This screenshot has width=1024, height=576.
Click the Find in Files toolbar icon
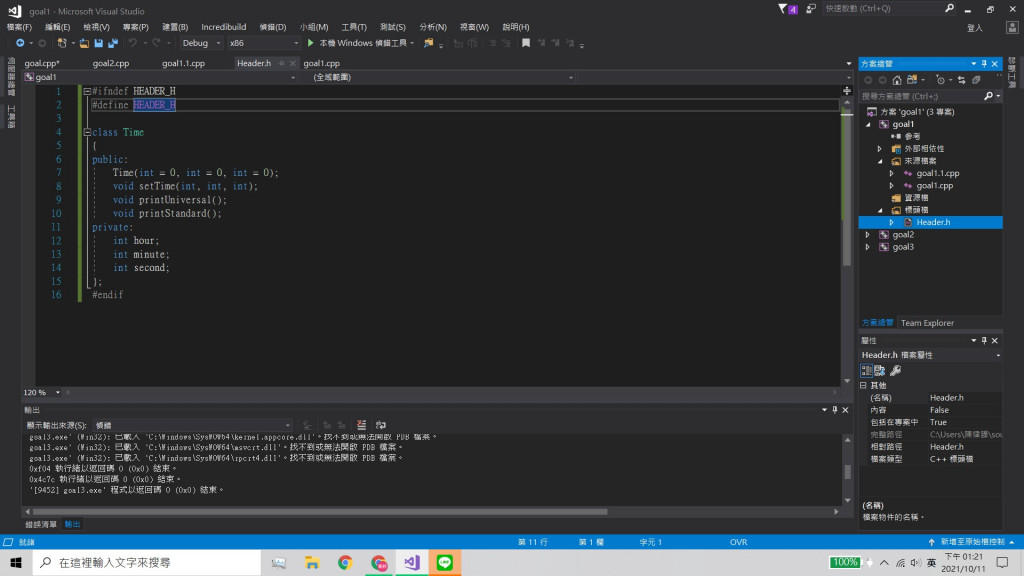(428, 43)
